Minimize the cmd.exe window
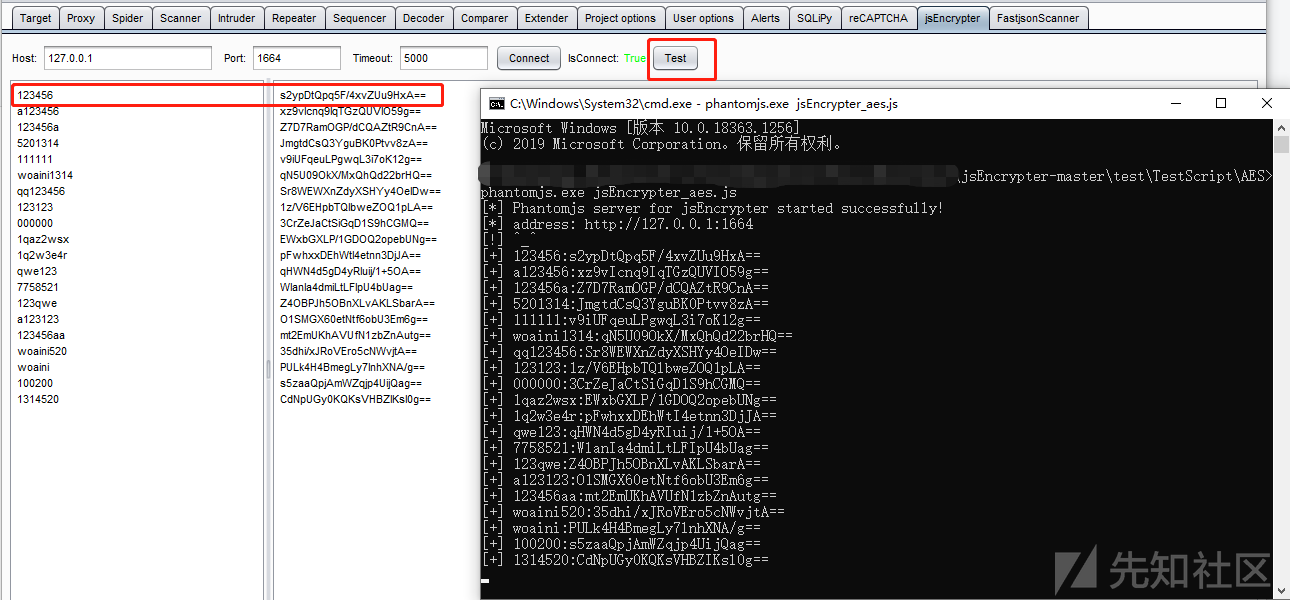The width and height of the screenshot is (1290, 600). [1175, 103]
